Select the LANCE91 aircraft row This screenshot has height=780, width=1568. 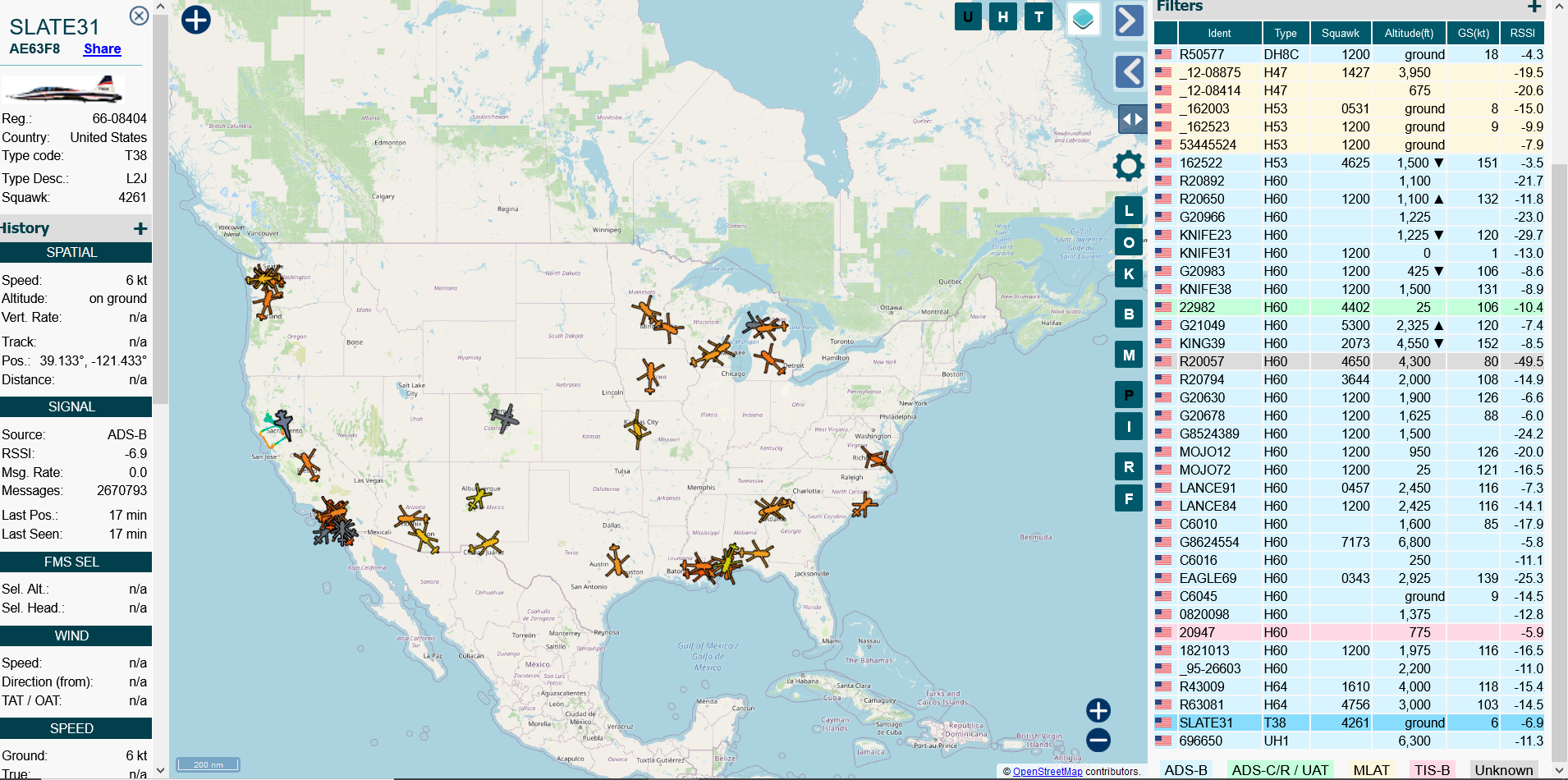pos(1349,488)
